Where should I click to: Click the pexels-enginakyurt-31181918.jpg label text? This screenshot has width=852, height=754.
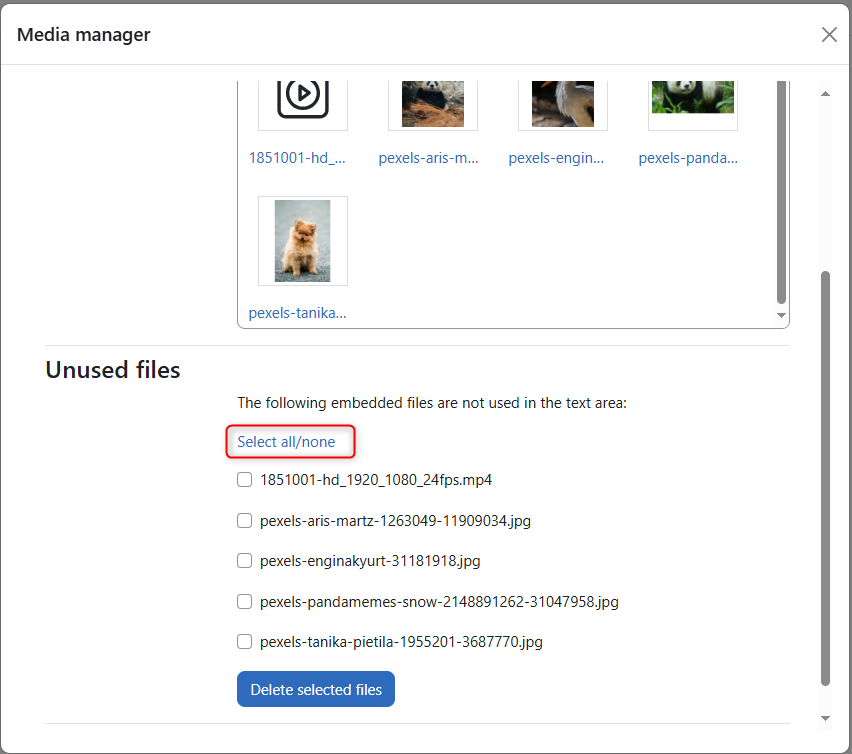pos(370,561)
